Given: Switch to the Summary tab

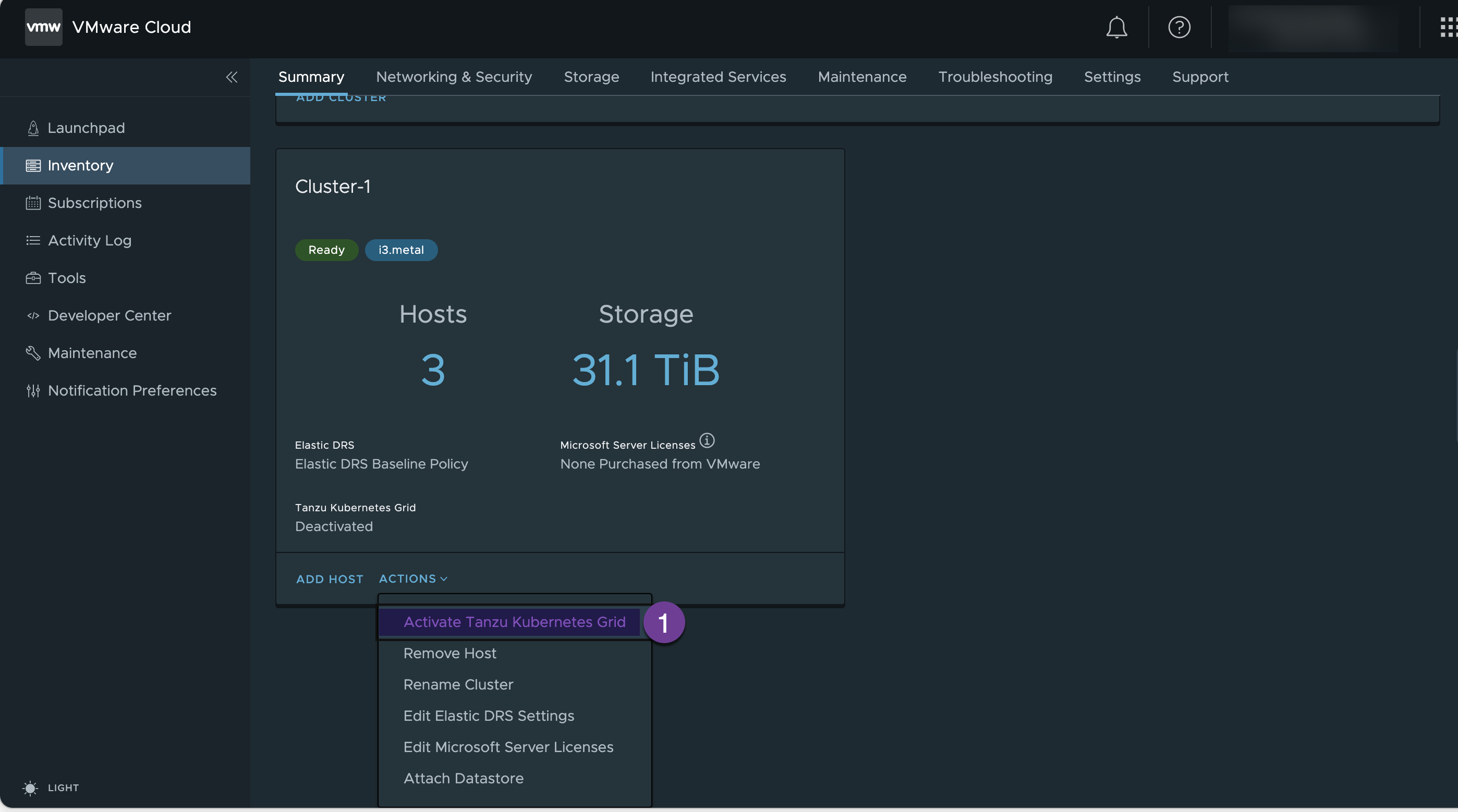Looking at the screenshot, I should [x=311, y=77].
